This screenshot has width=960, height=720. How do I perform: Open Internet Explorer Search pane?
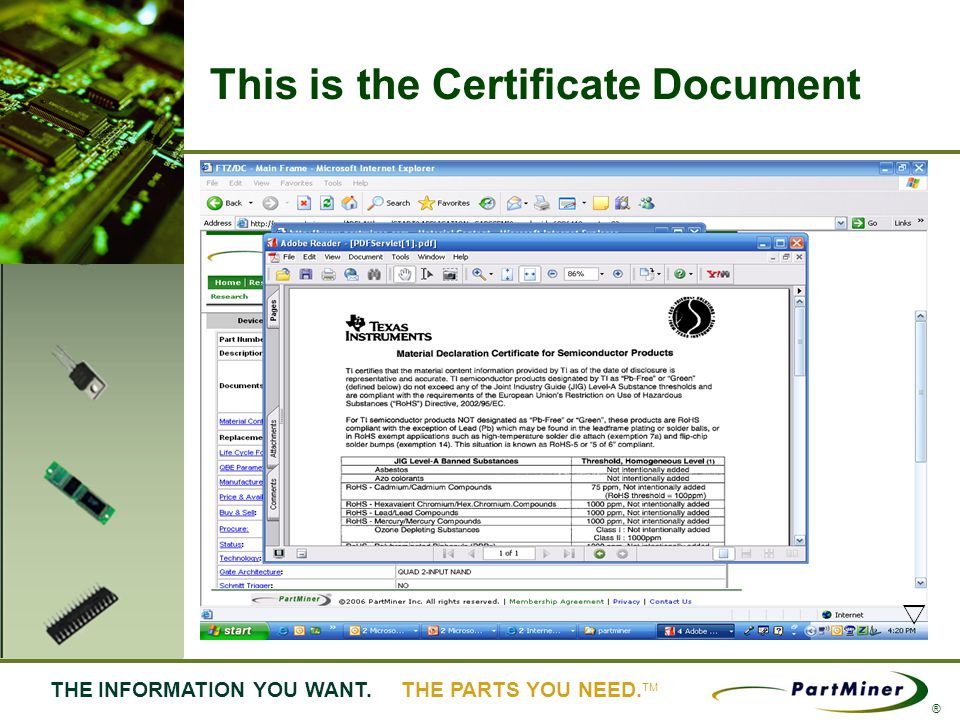click(389, 203)
